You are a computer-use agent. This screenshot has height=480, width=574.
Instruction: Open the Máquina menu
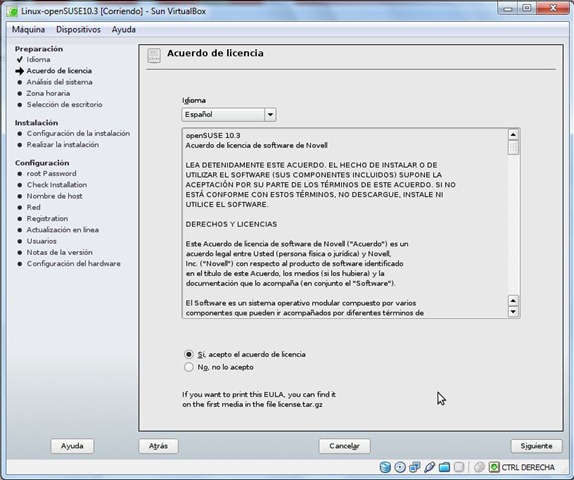28,30
